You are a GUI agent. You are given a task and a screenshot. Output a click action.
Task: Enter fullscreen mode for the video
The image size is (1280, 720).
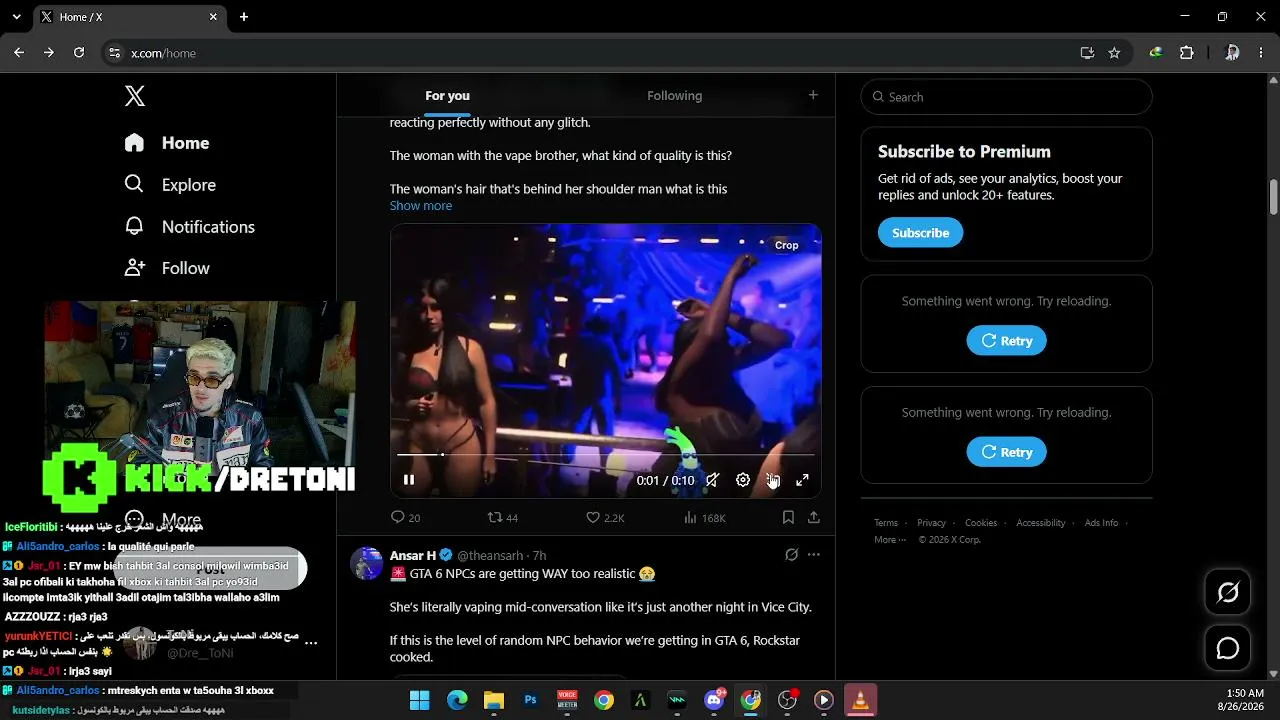[802, 480]
